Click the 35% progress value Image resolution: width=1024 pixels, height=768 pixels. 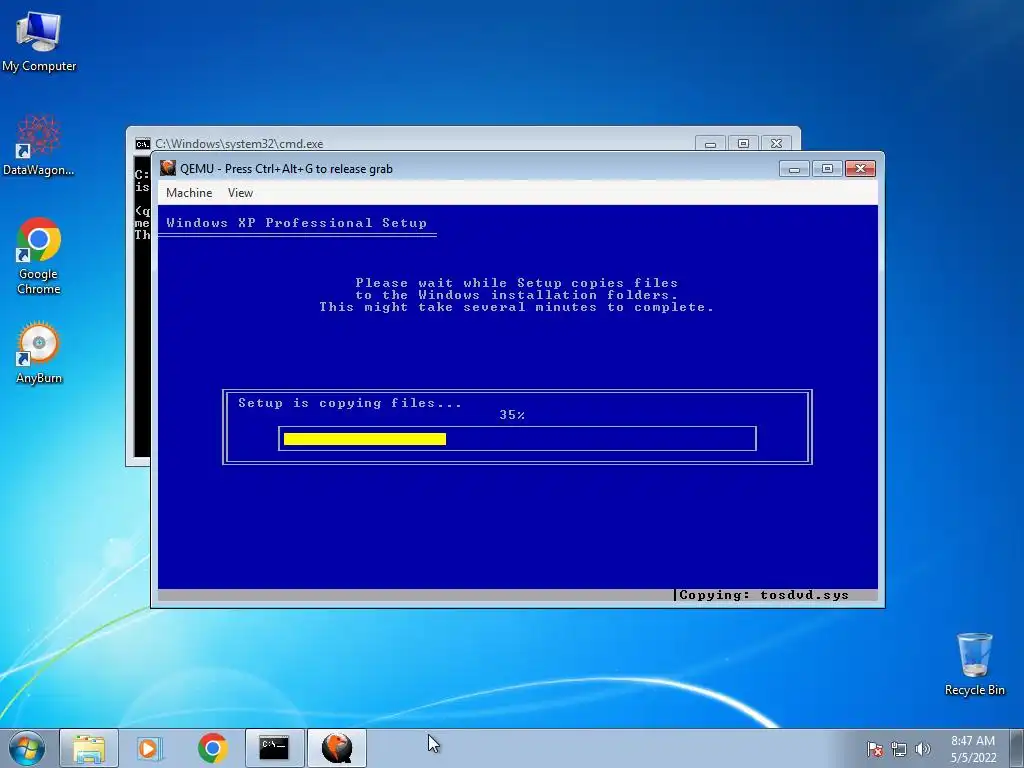pyautogui.click(x=512, y=415)
